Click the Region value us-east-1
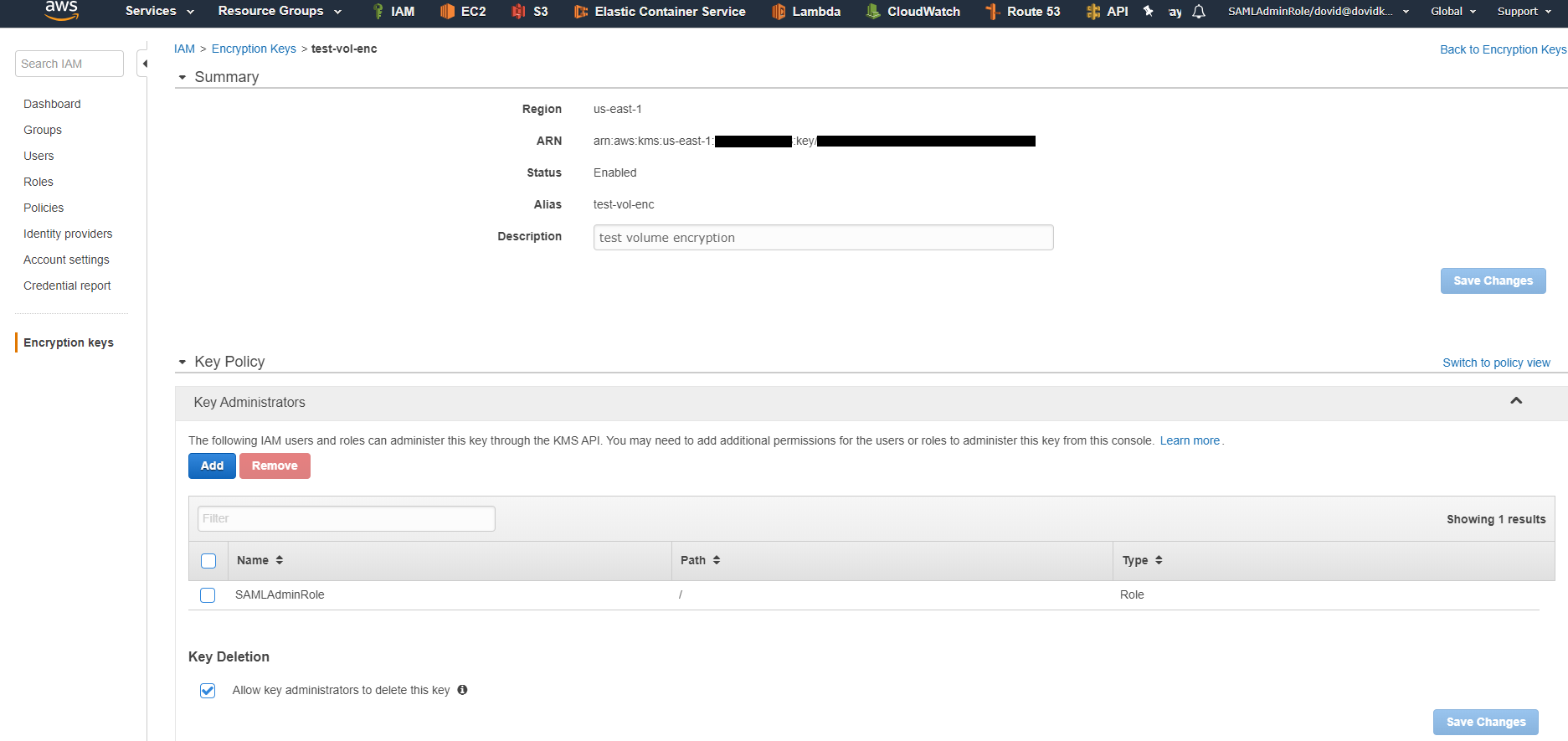Viewport: 1568px width, 741px height. pos(618,109)
